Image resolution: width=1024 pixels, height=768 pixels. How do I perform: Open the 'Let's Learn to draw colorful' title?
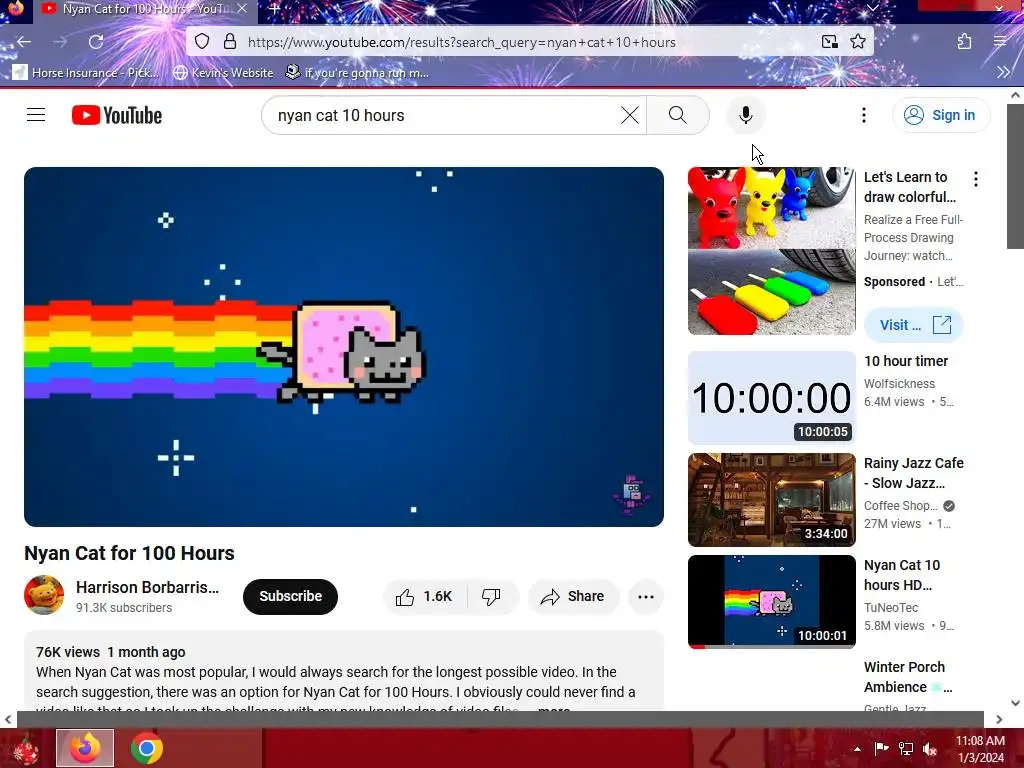click(x=910, y=187)
